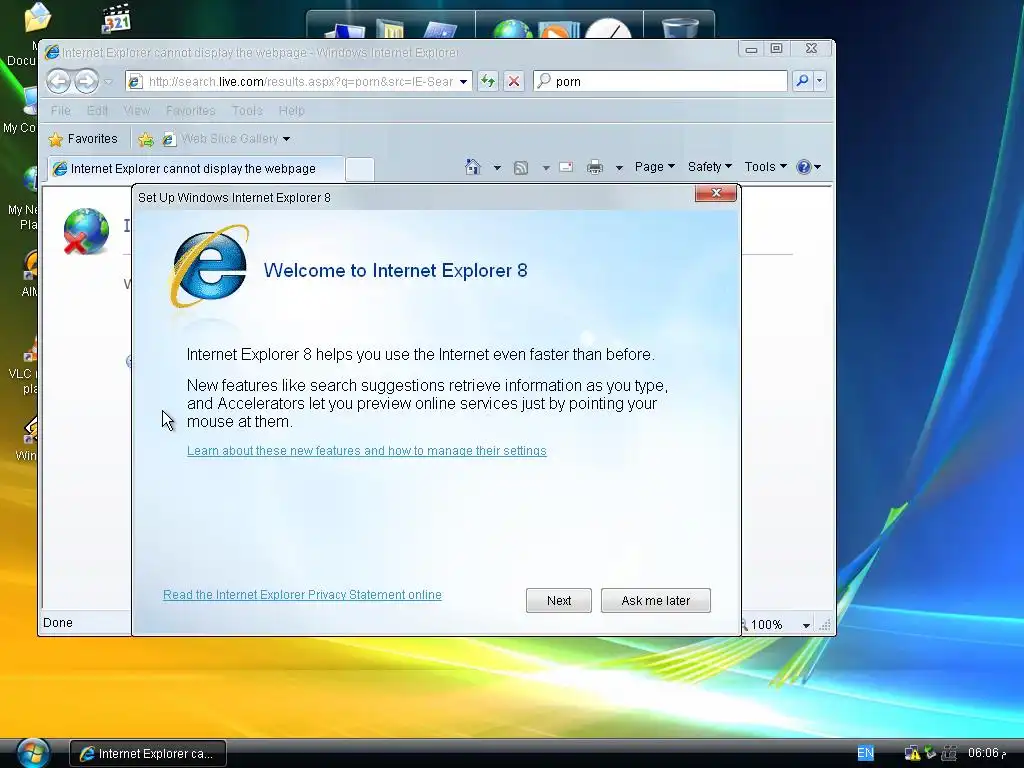Screen dimensions: 1024x768
Task: Open the View menu
Action: pos(136,110)
